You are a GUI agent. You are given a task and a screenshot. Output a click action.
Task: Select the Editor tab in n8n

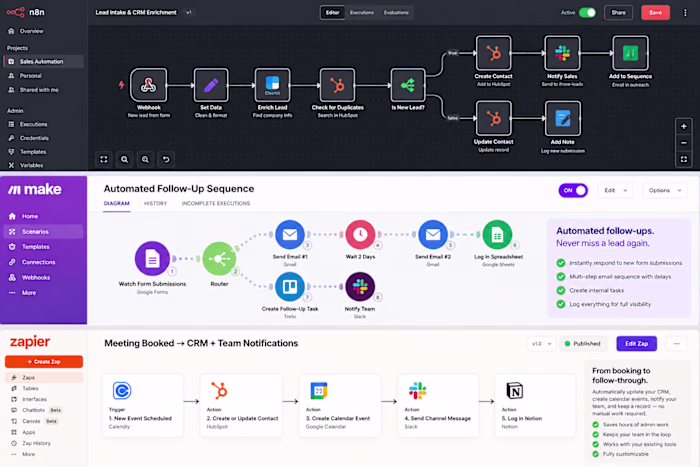(x=333, y=13)
